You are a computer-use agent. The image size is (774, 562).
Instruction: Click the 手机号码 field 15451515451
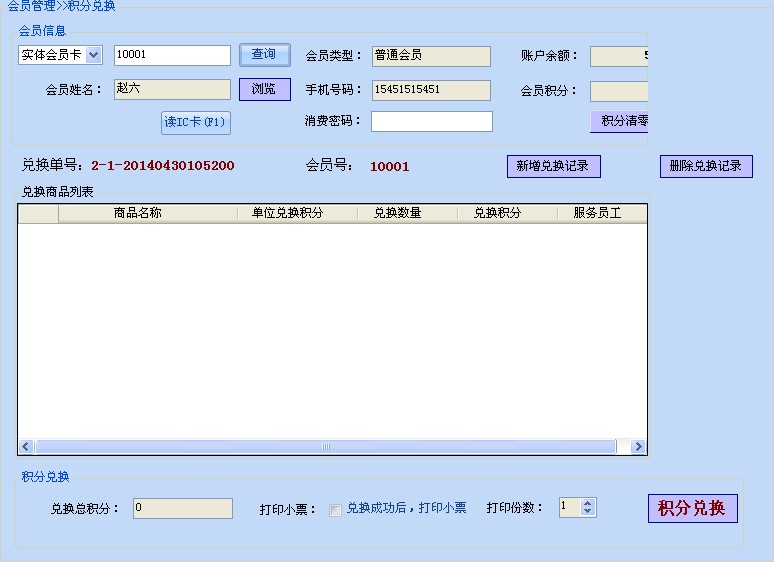[x=431, y=90]
